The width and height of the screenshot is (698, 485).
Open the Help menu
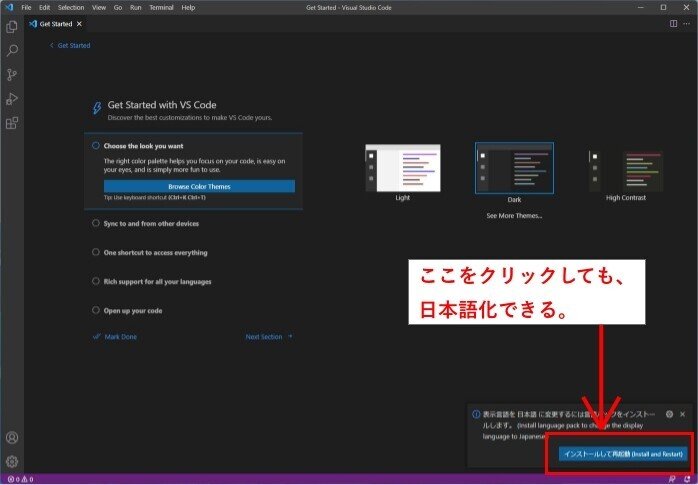pos(188,7)
